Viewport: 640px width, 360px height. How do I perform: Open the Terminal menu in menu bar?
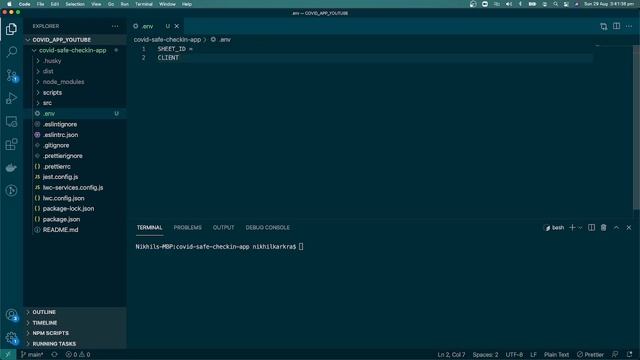[144, 4]
